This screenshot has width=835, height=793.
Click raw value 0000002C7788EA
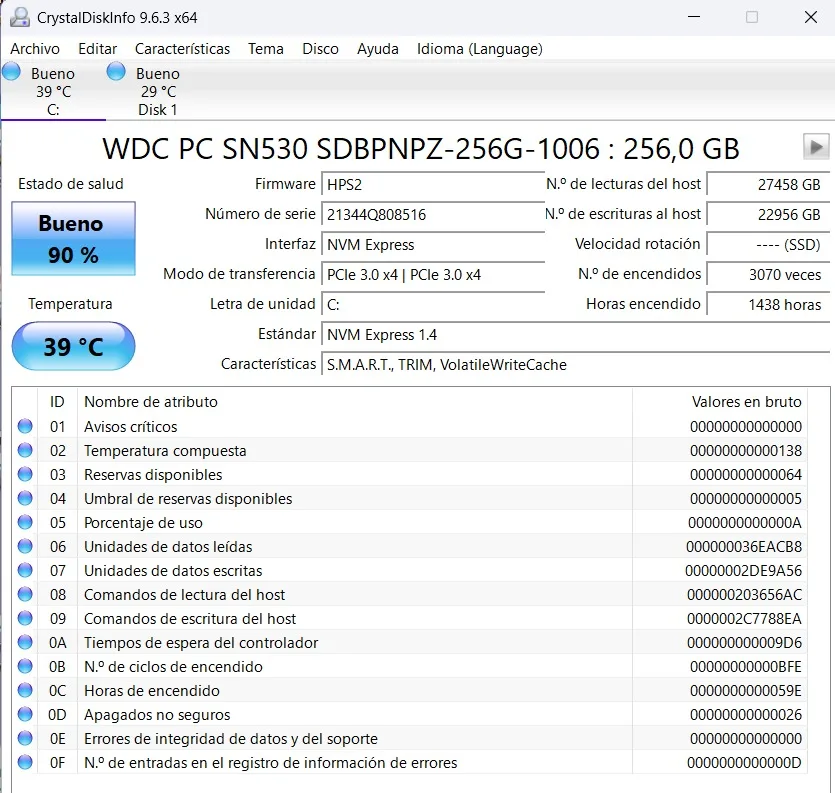pos(744,618)
